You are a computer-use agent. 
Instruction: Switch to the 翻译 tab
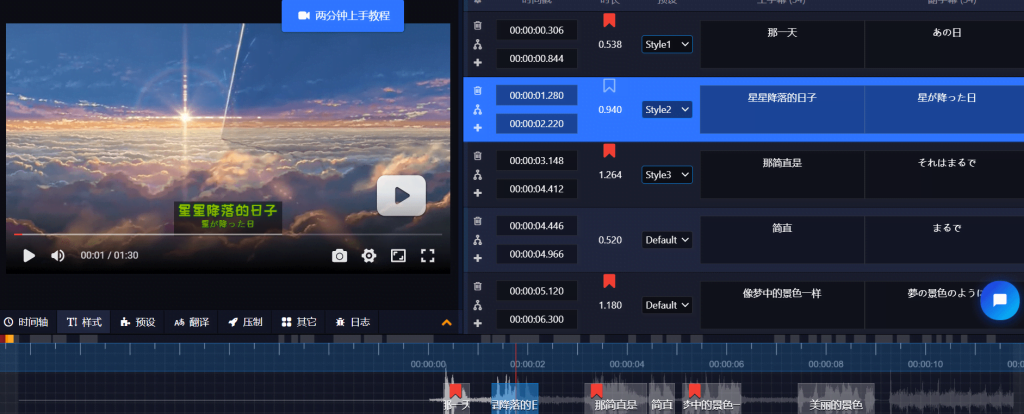[x=192, y=322]
